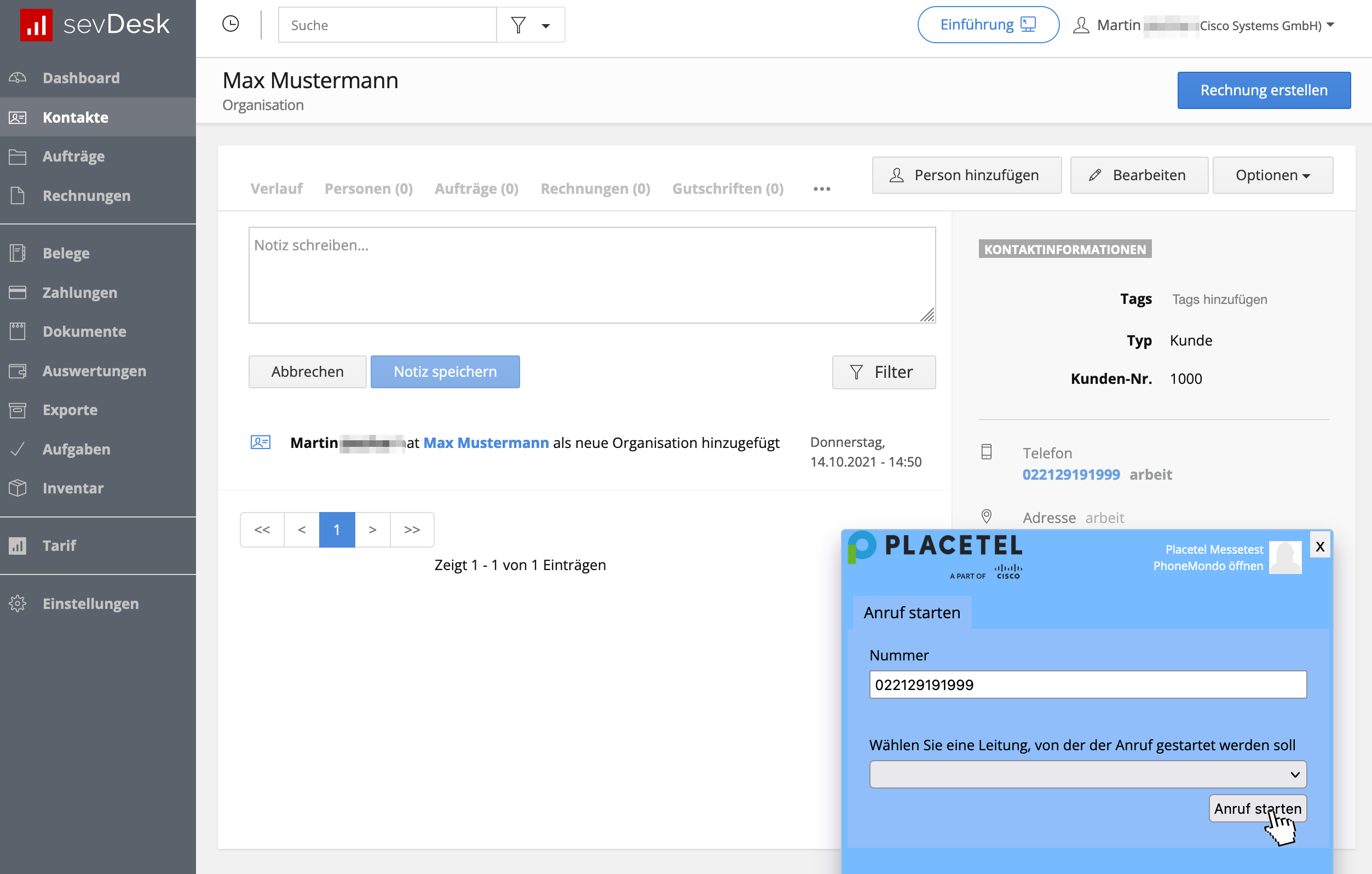Switch to the Rechnungen (0) tab
Image resolution: width=1372 pixels, height=874 pixels.
[x=596, y=188]
